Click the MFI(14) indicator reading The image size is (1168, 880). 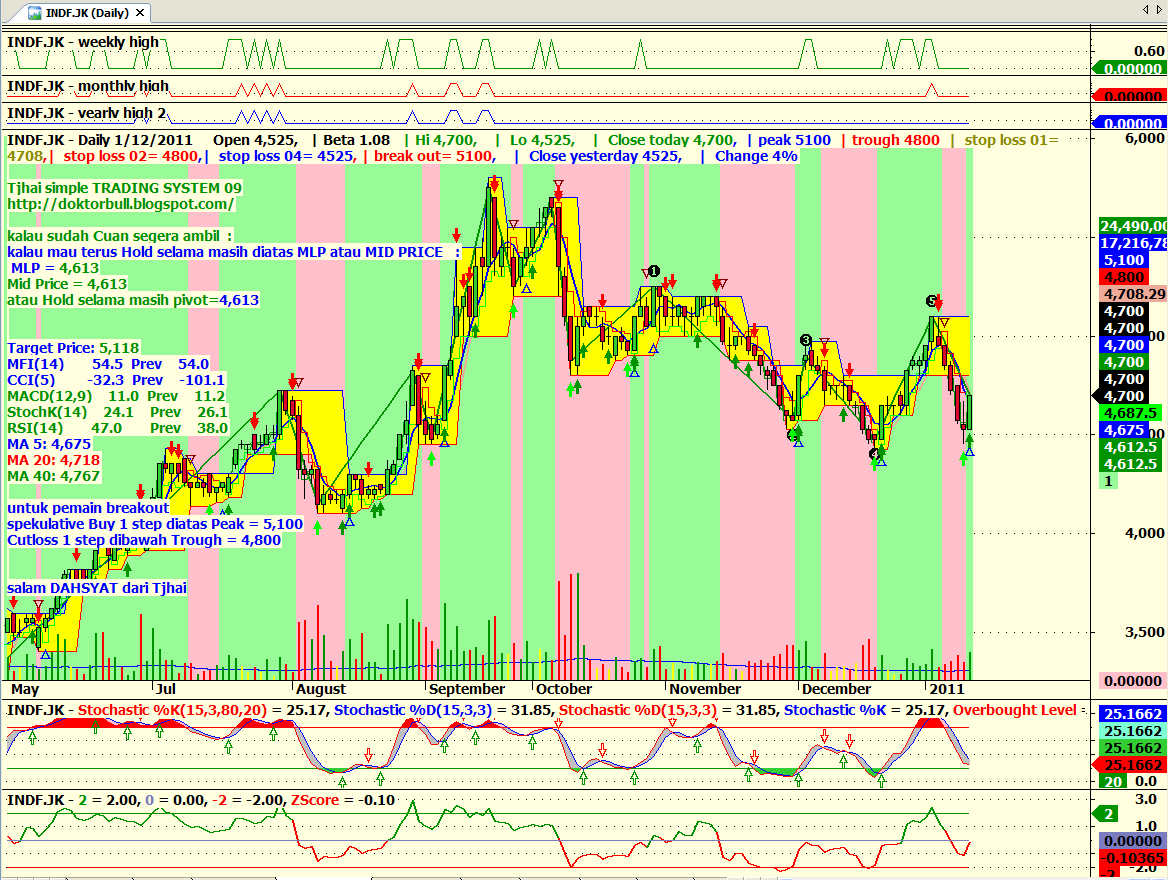[x=108, y=364]
